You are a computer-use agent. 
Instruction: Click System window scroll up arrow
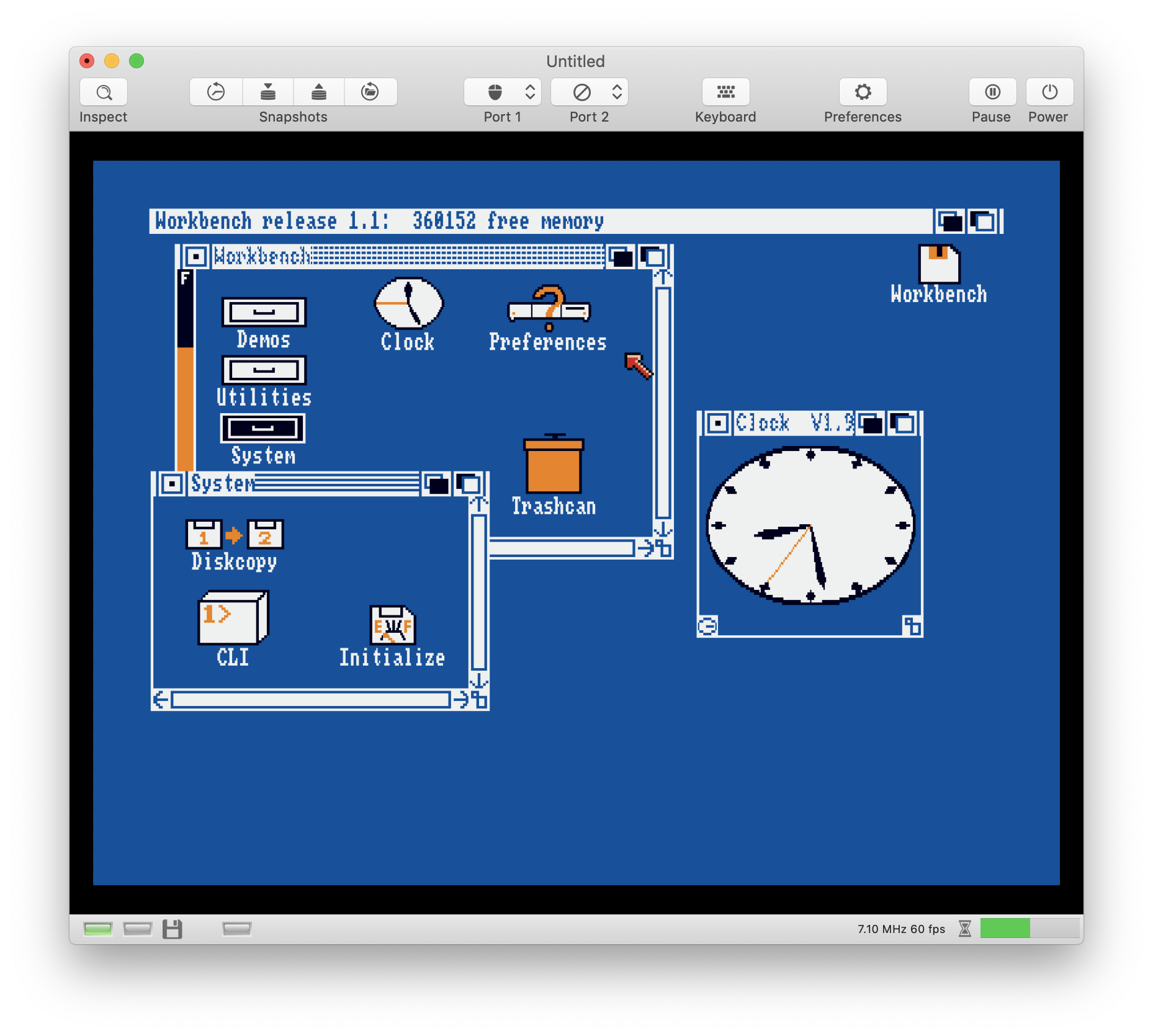(x=478, y=504)
